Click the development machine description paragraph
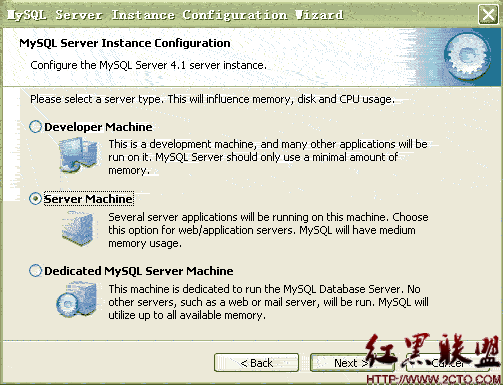 pyautogui.click(x=268, y=157)
